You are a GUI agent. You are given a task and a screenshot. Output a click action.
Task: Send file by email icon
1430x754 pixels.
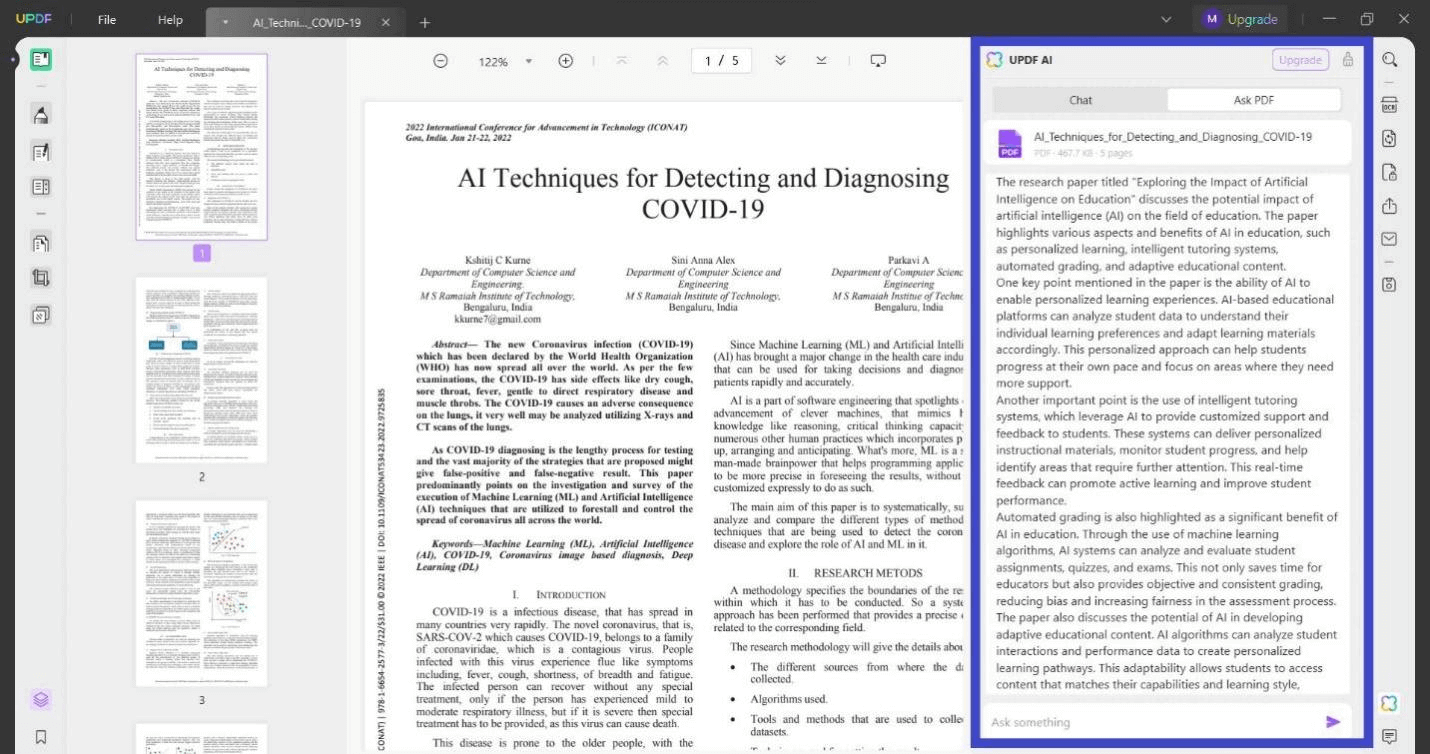tap(1389, 240)
